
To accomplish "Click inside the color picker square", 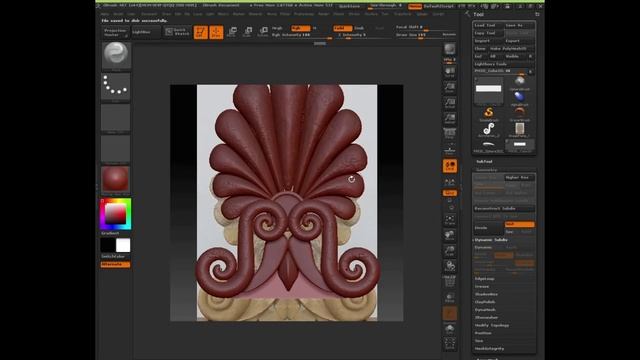I will 116,213.
